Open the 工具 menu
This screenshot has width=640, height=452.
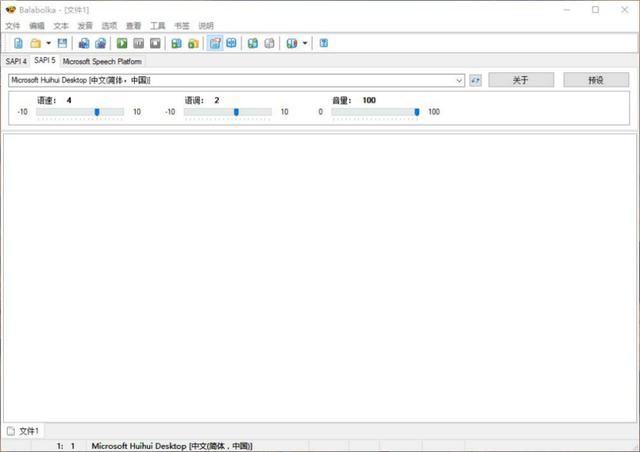pos(158,26)
